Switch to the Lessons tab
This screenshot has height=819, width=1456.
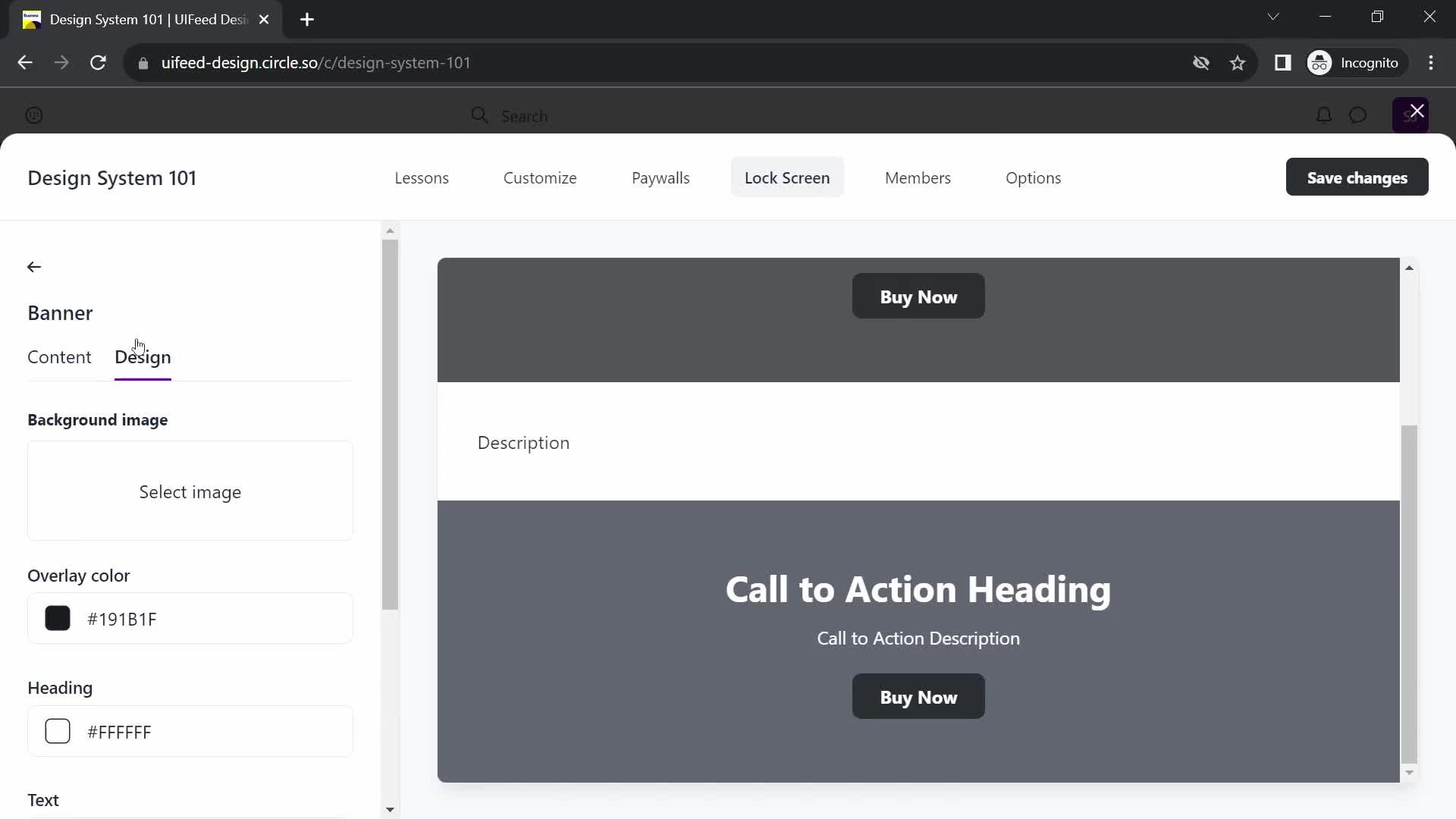click(421, 178)
